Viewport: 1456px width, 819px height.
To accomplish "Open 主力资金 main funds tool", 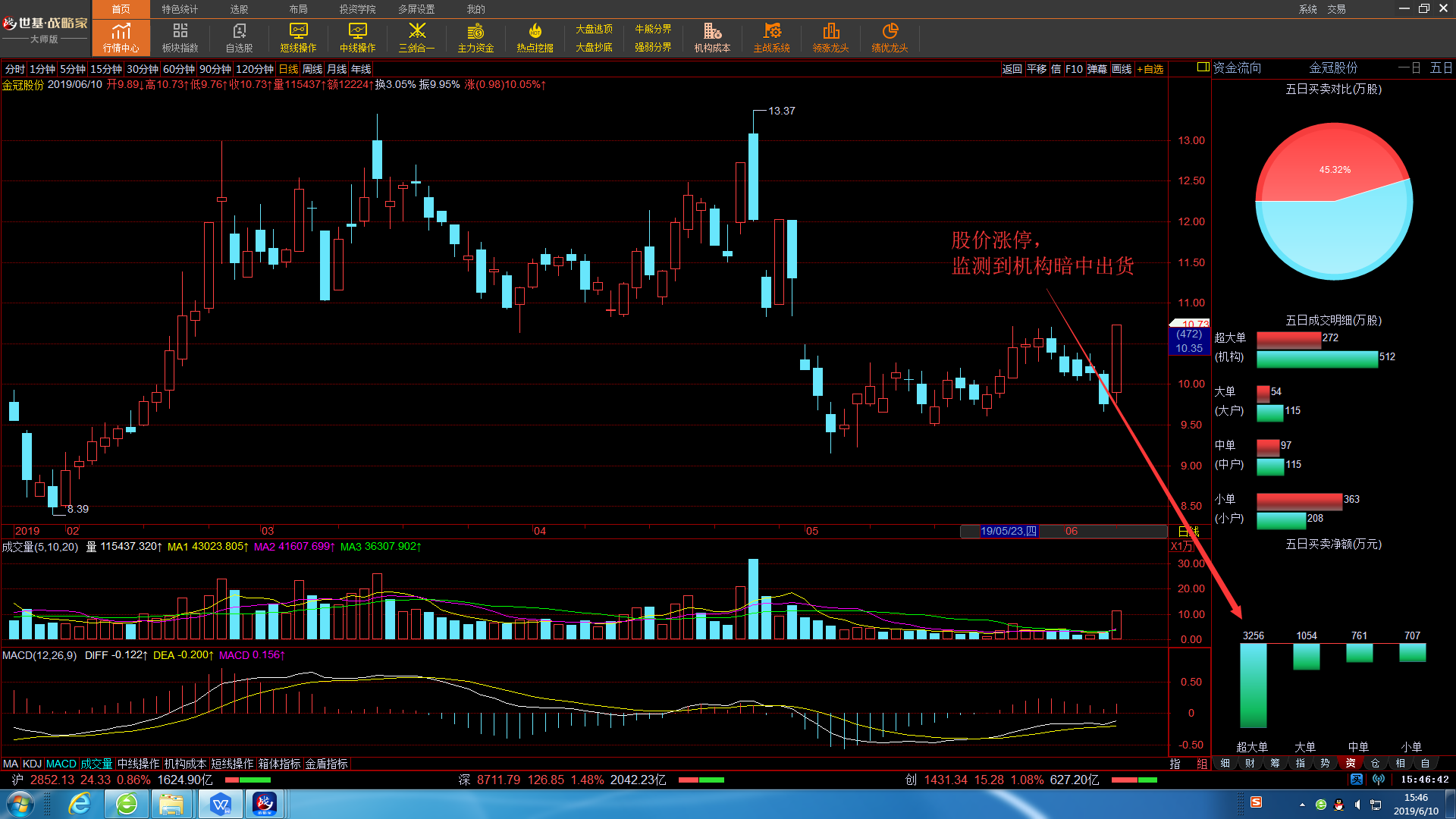I will [x=475, y=37].
